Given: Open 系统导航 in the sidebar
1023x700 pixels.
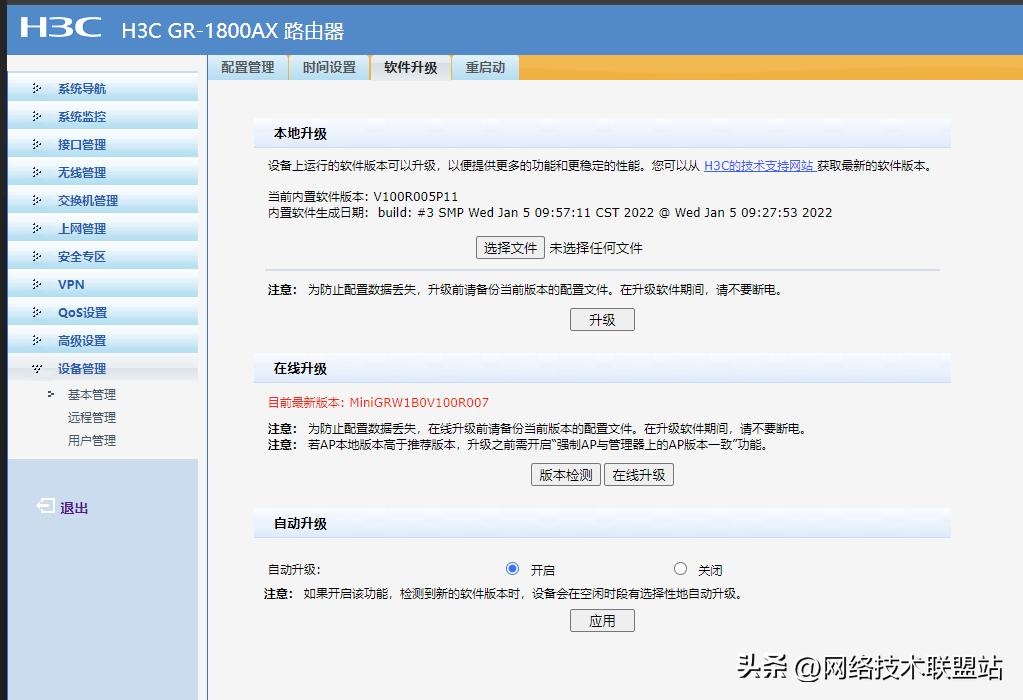Looking at the screenshot, I should [82, 89].
